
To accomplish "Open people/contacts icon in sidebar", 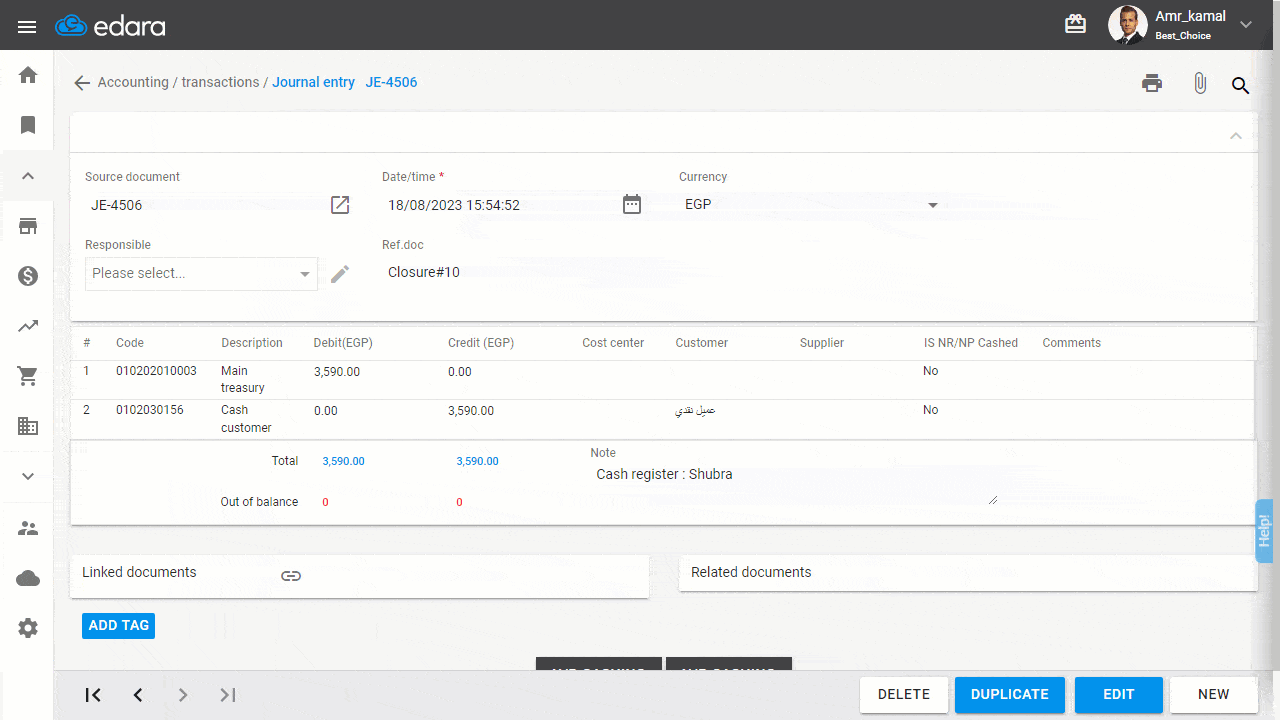I will tap(28, 528).
